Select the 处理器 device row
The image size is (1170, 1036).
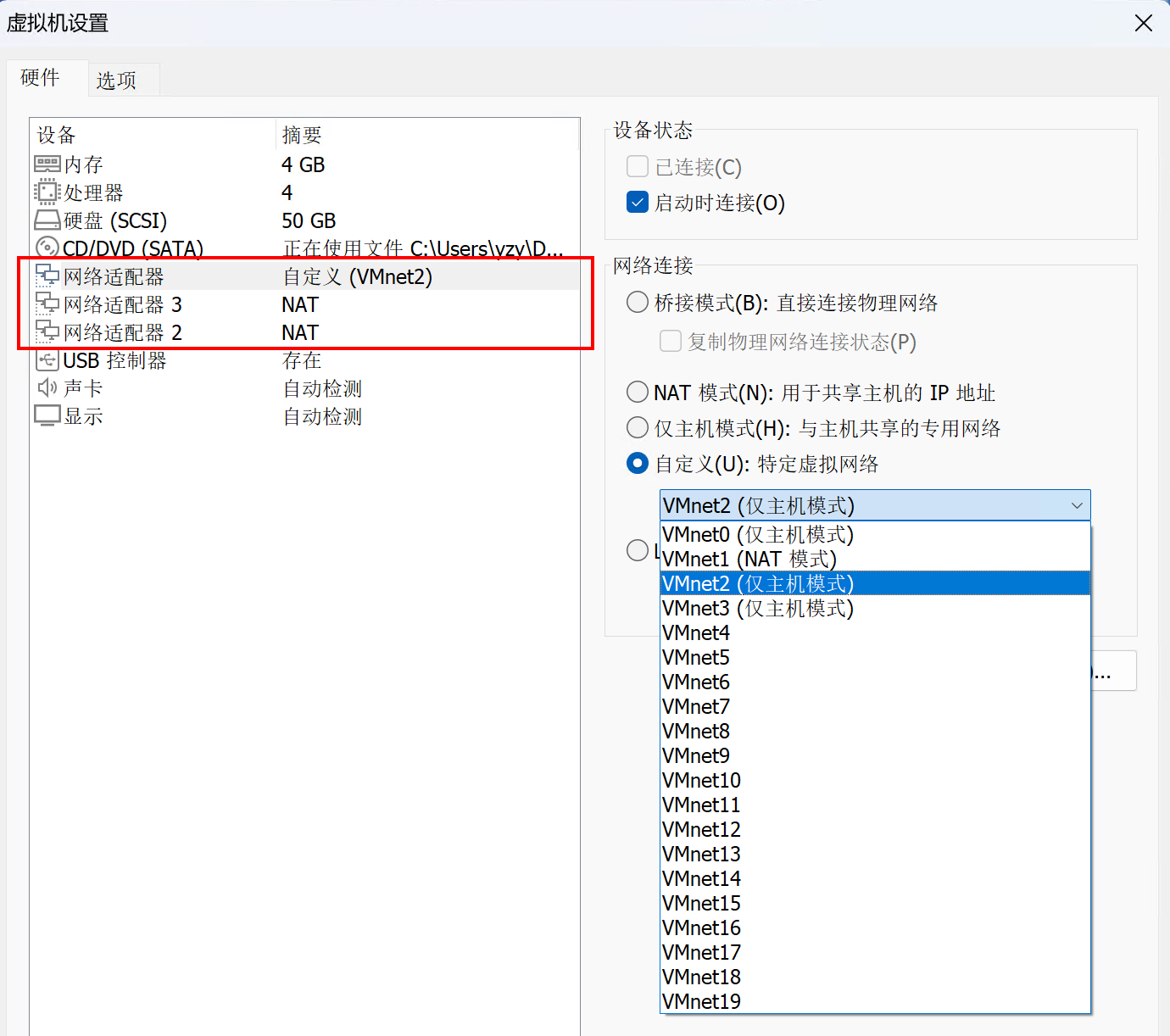coord(305,192)
